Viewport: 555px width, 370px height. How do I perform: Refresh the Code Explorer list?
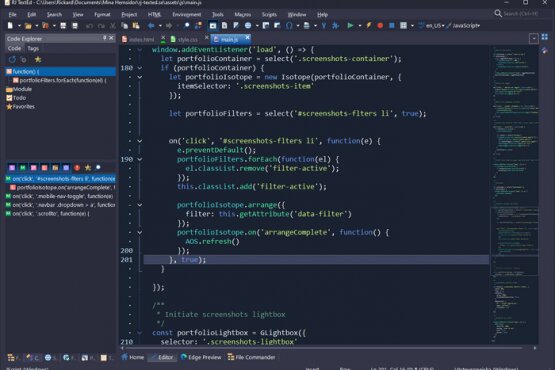click(x=12, y=59)
